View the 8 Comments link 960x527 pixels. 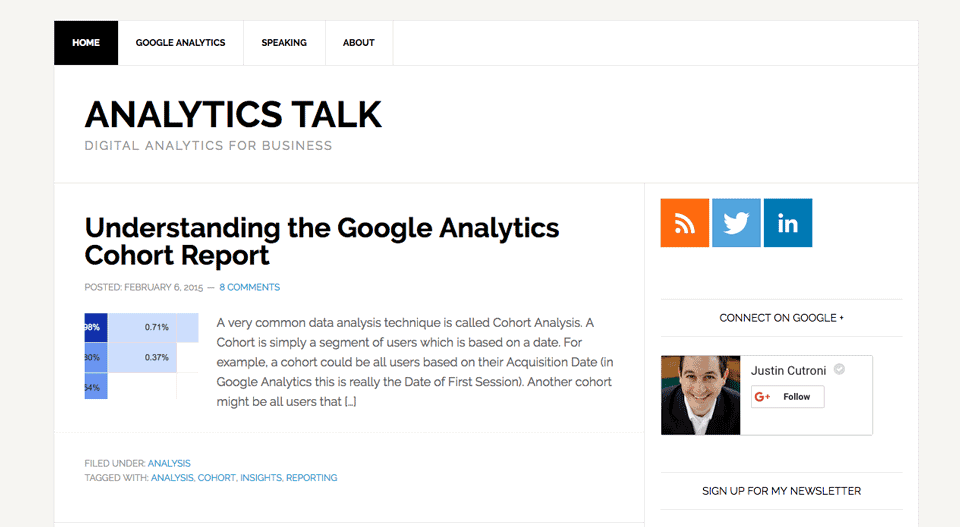[250, 288]
